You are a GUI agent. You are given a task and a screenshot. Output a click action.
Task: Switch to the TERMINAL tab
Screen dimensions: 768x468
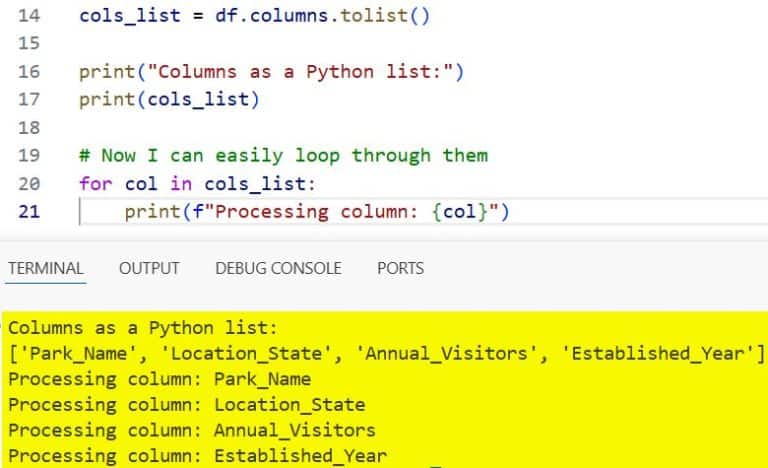point(45,268)
